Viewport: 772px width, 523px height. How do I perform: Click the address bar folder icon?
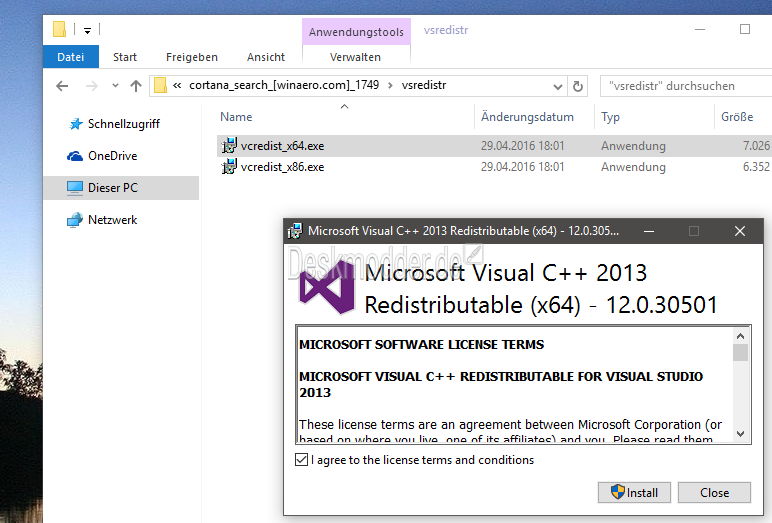161,85
